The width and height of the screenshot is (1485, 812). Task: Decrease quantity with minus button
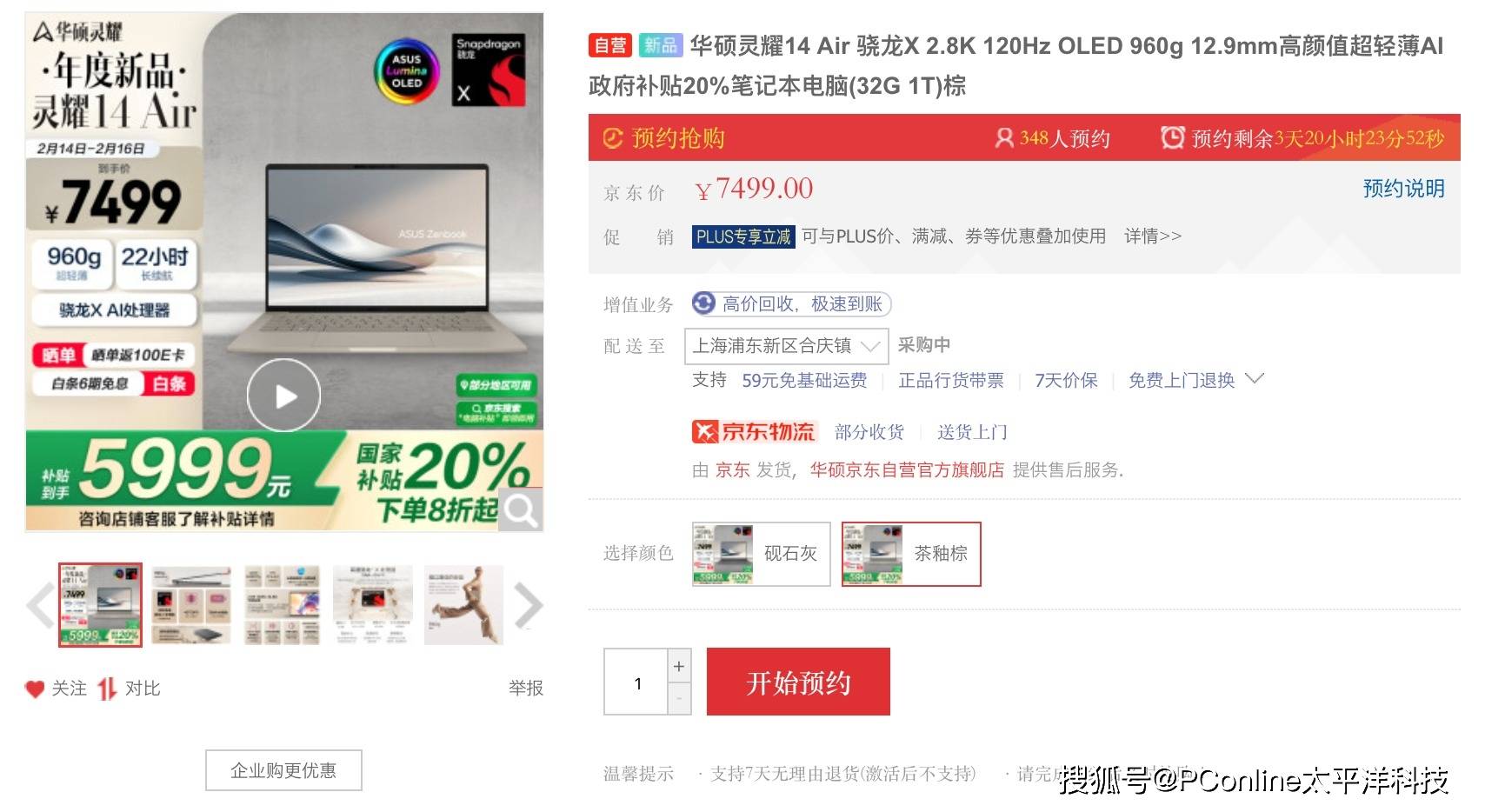pos(679,699)
